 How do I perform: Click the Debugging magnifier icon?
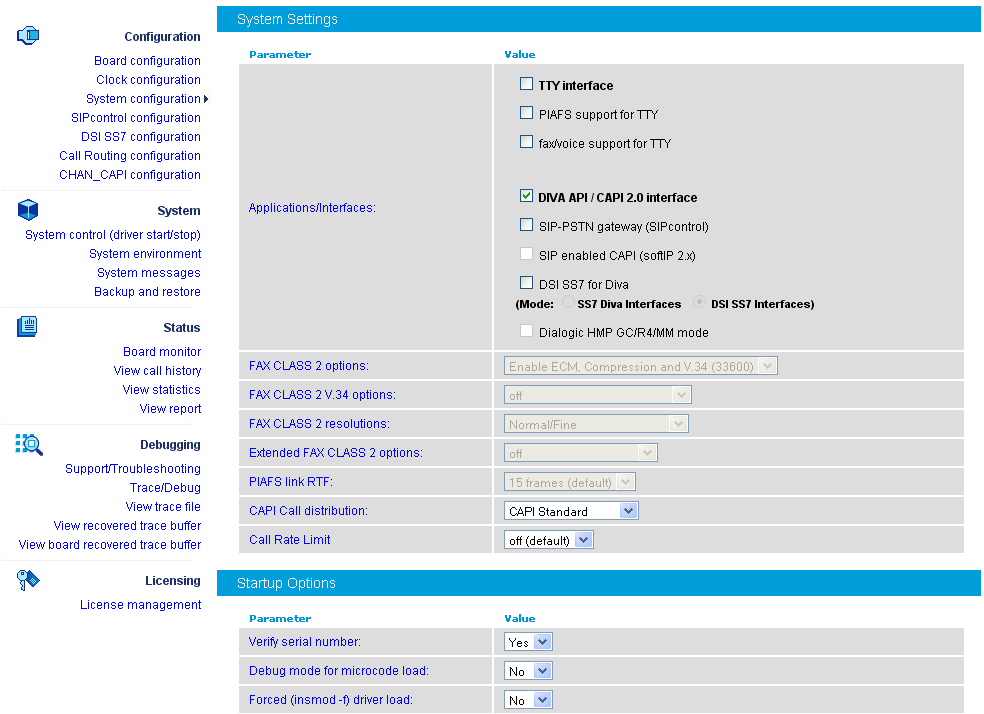[28, 444]
